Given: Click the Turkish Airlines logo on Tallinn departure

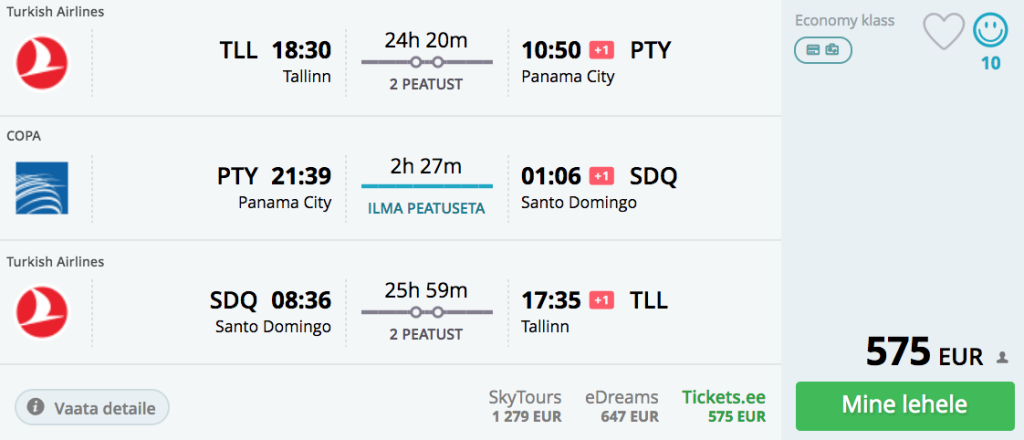Looking at the screenshot, I should point(41,62).
